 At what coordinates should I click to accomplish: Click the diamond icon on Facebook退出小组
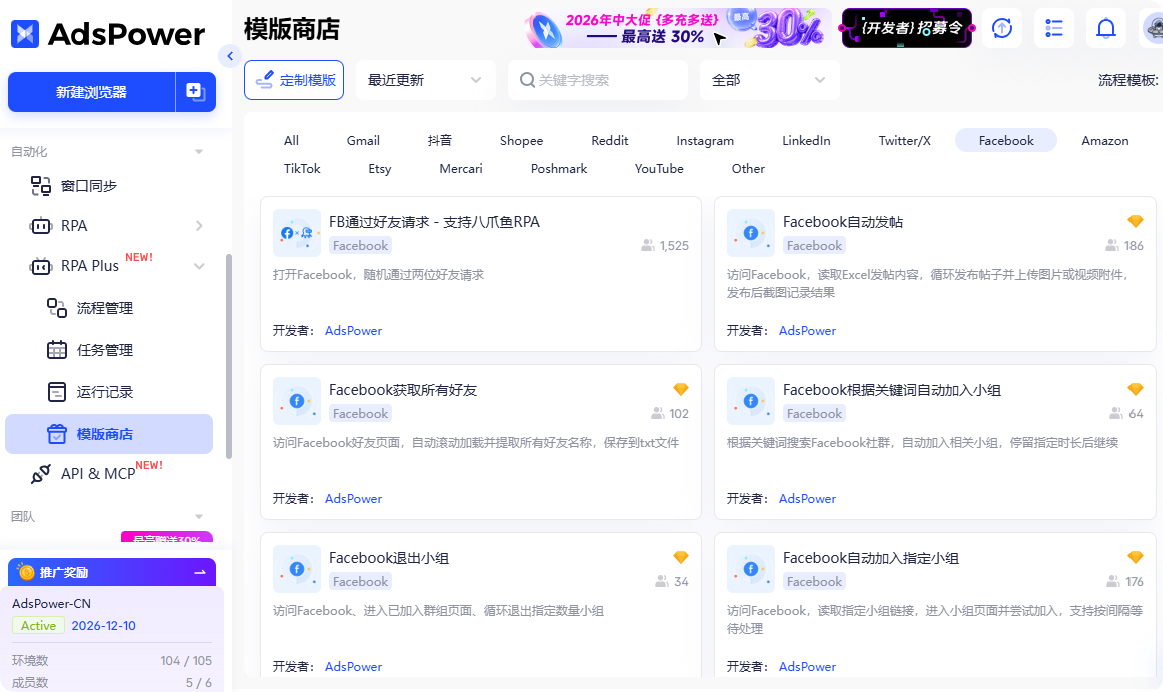point(681,557)
